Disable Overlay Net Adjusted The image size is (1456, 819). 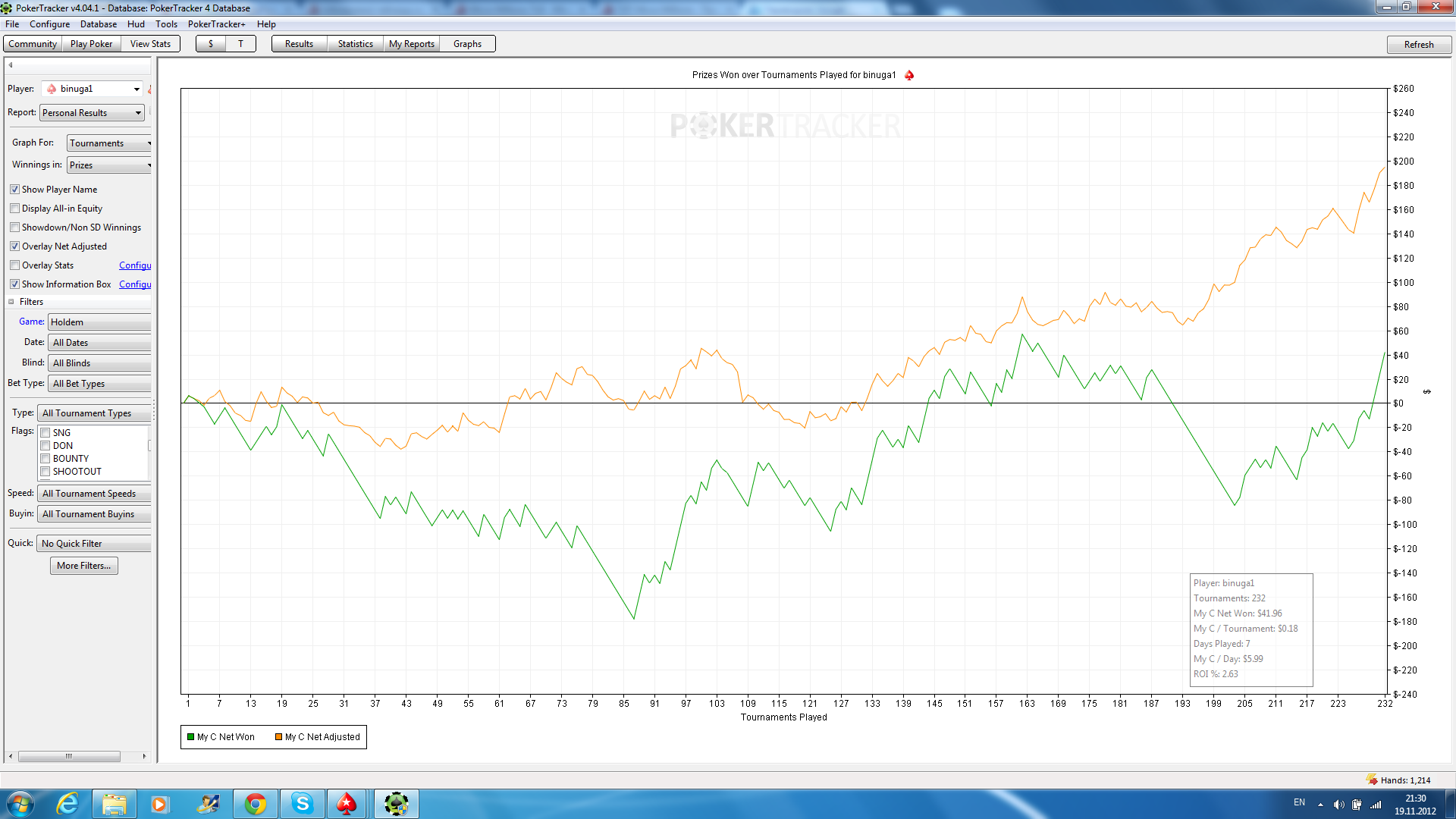click(14, 246)
